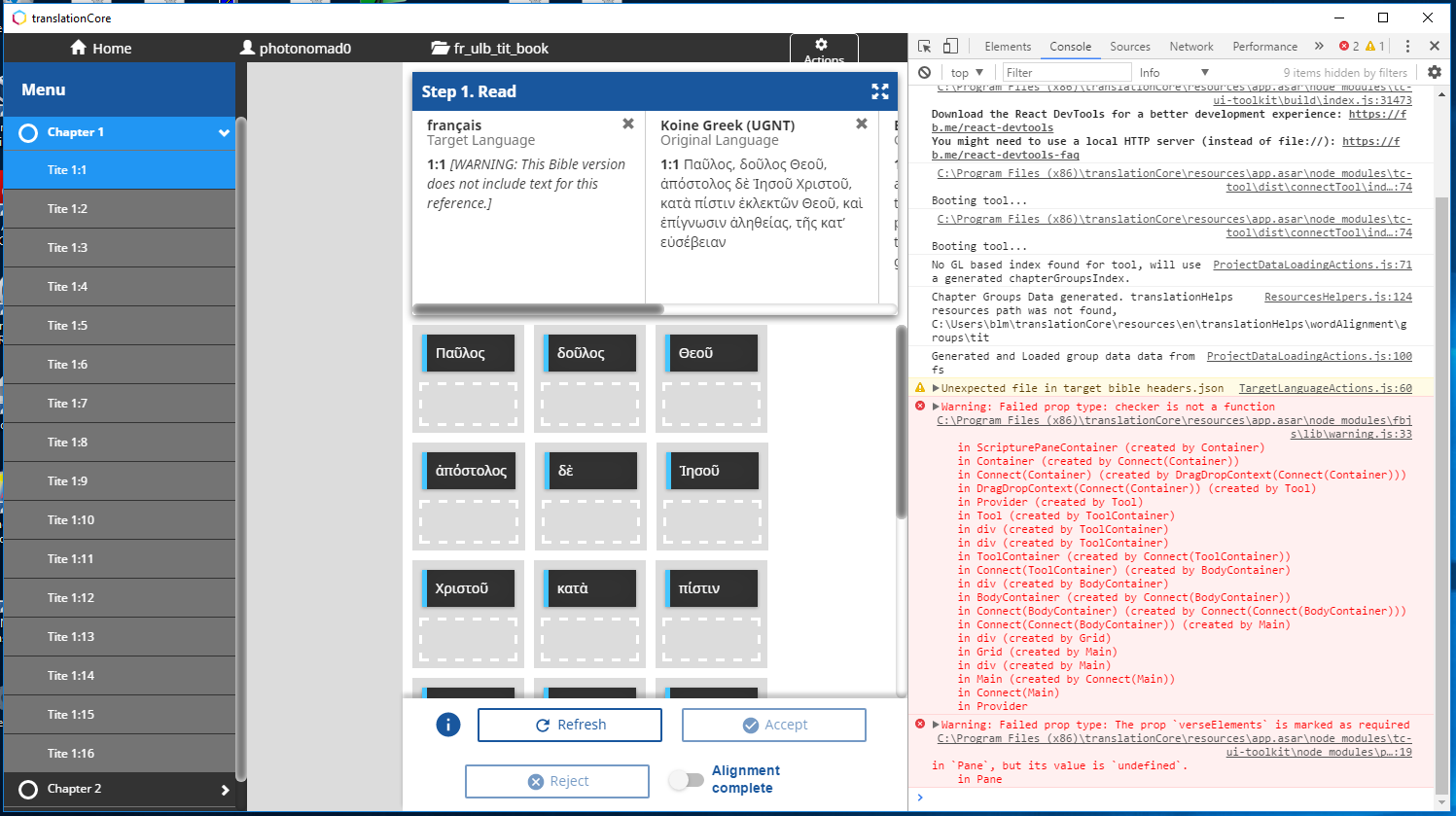
Task: Open the TargetLanguageActions.js:60 source link
Action: [1325, 388]
